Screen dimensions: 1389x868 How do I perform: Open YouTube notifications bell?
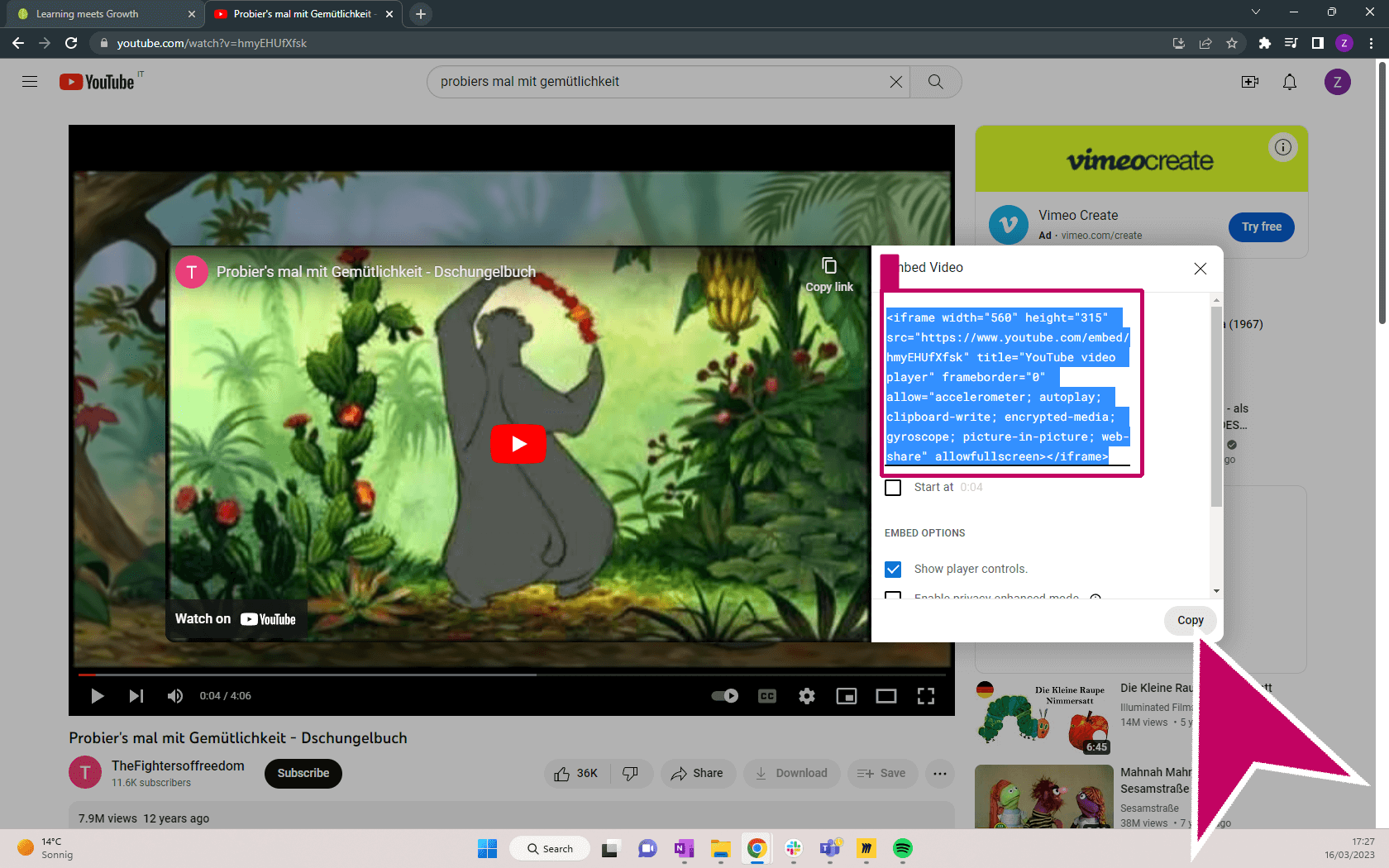click(1290, 82)
